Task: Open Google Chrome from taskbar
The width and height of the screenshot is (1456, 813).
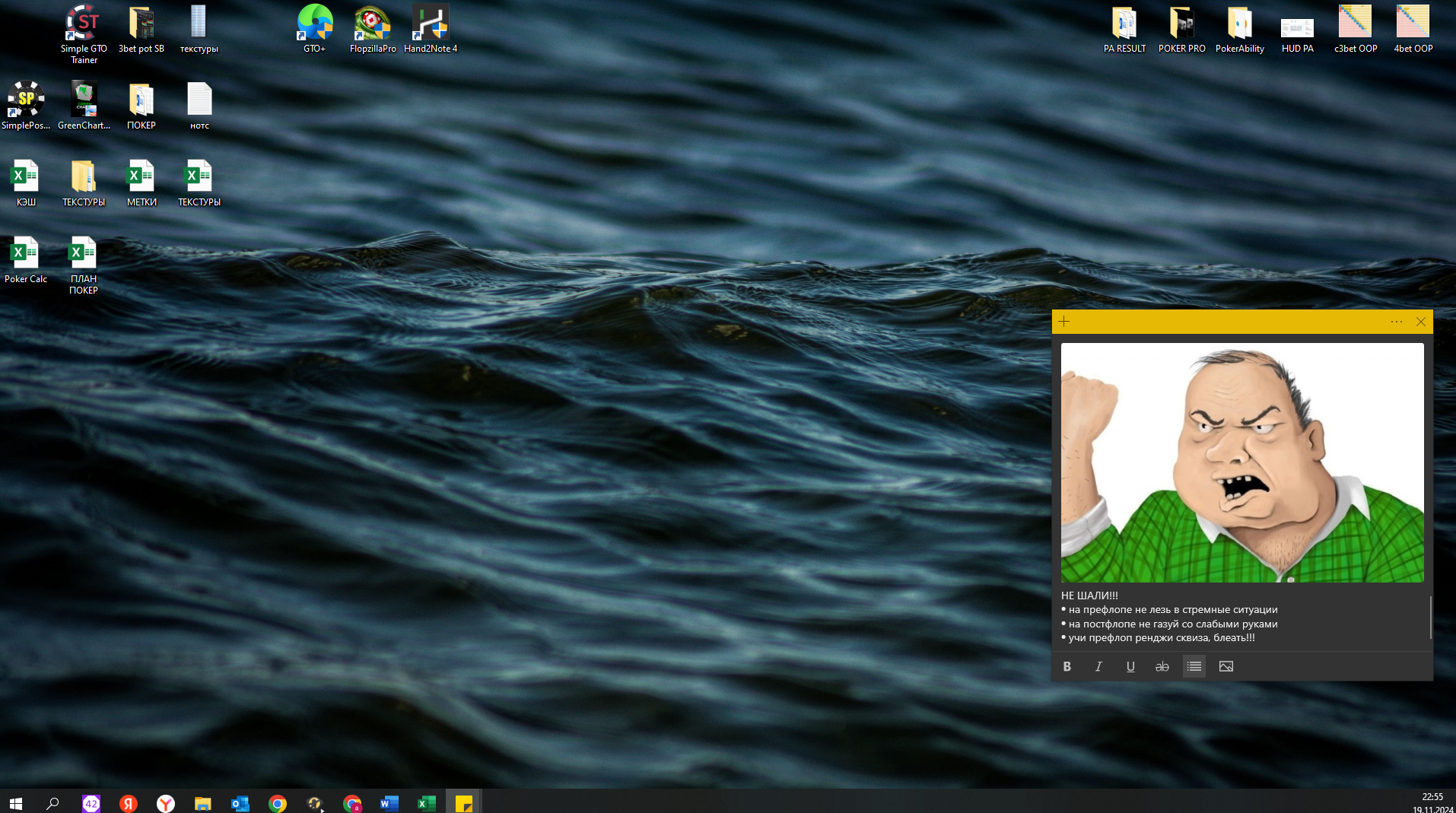Action: coord(278,803)
